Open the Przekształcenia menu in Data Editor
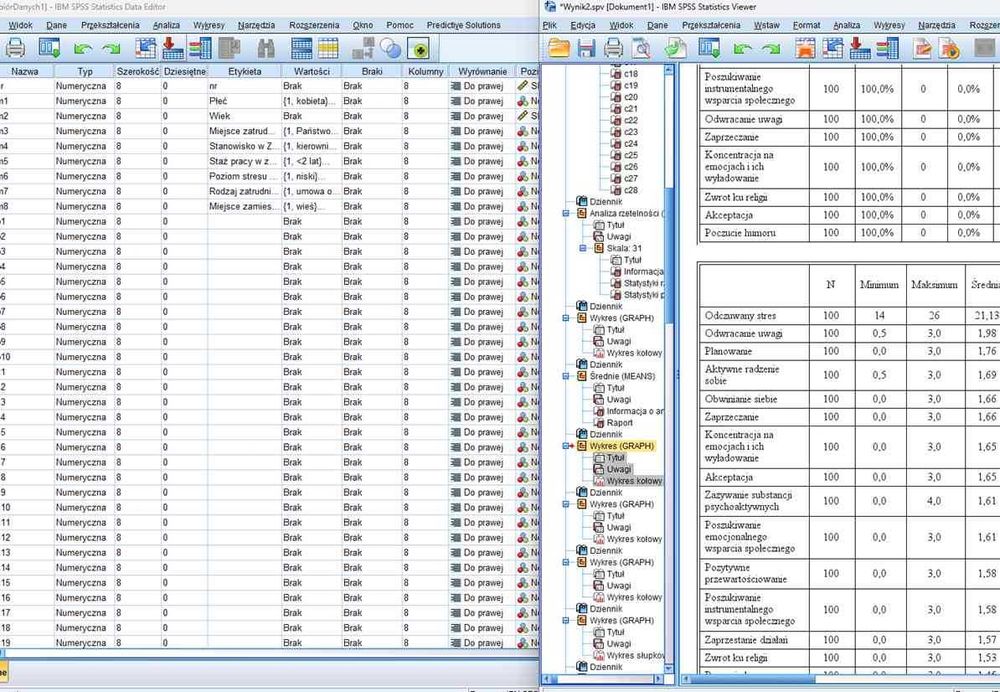 [110, 26]
